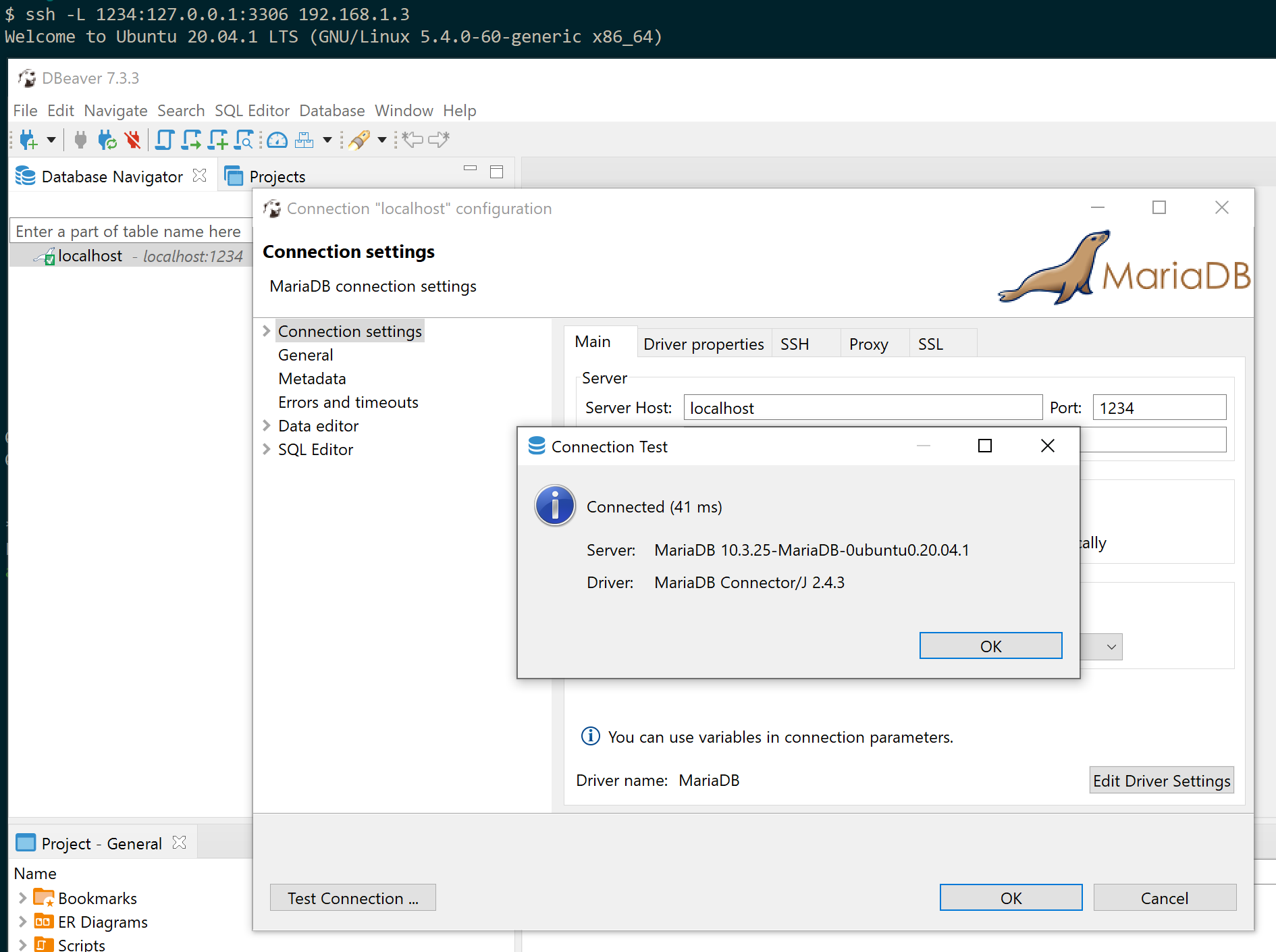Open the dropdown arrow beside the boxes icon
Viewport: 1276px width, 952px height.
click(327, 140)
